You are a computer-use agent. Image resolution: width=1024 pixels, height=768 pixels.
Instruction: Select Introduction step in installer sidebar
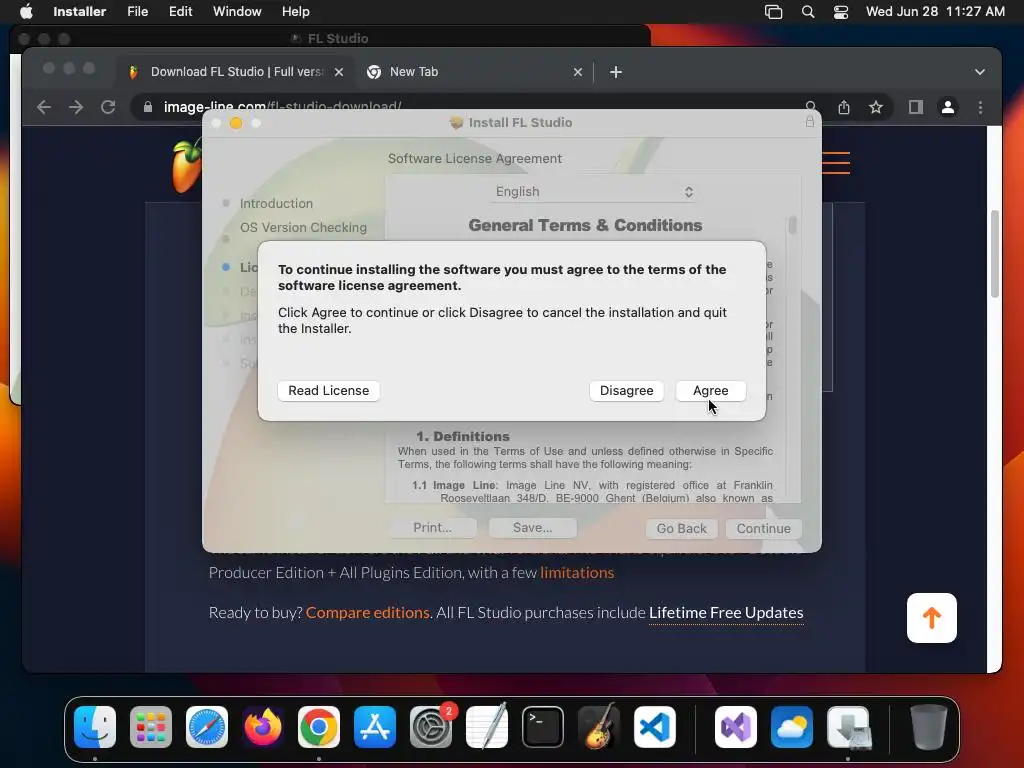point(276,203)
